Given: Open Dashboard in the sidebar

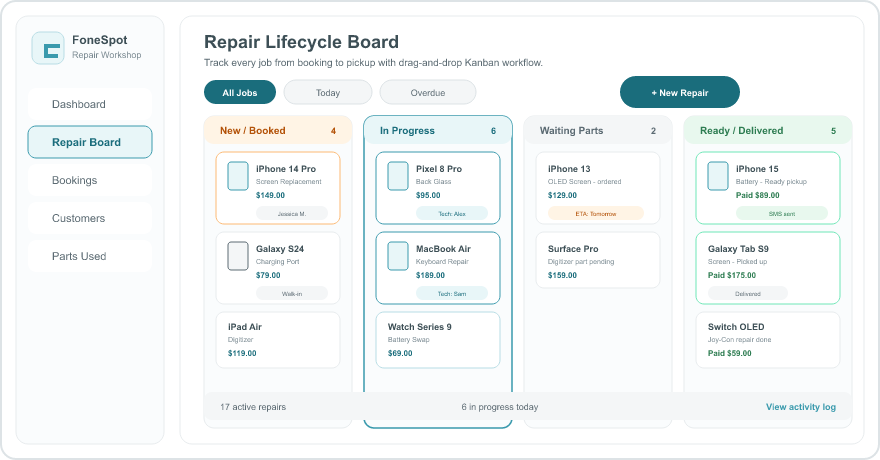Looking at the screenshot, I should 90,104.
